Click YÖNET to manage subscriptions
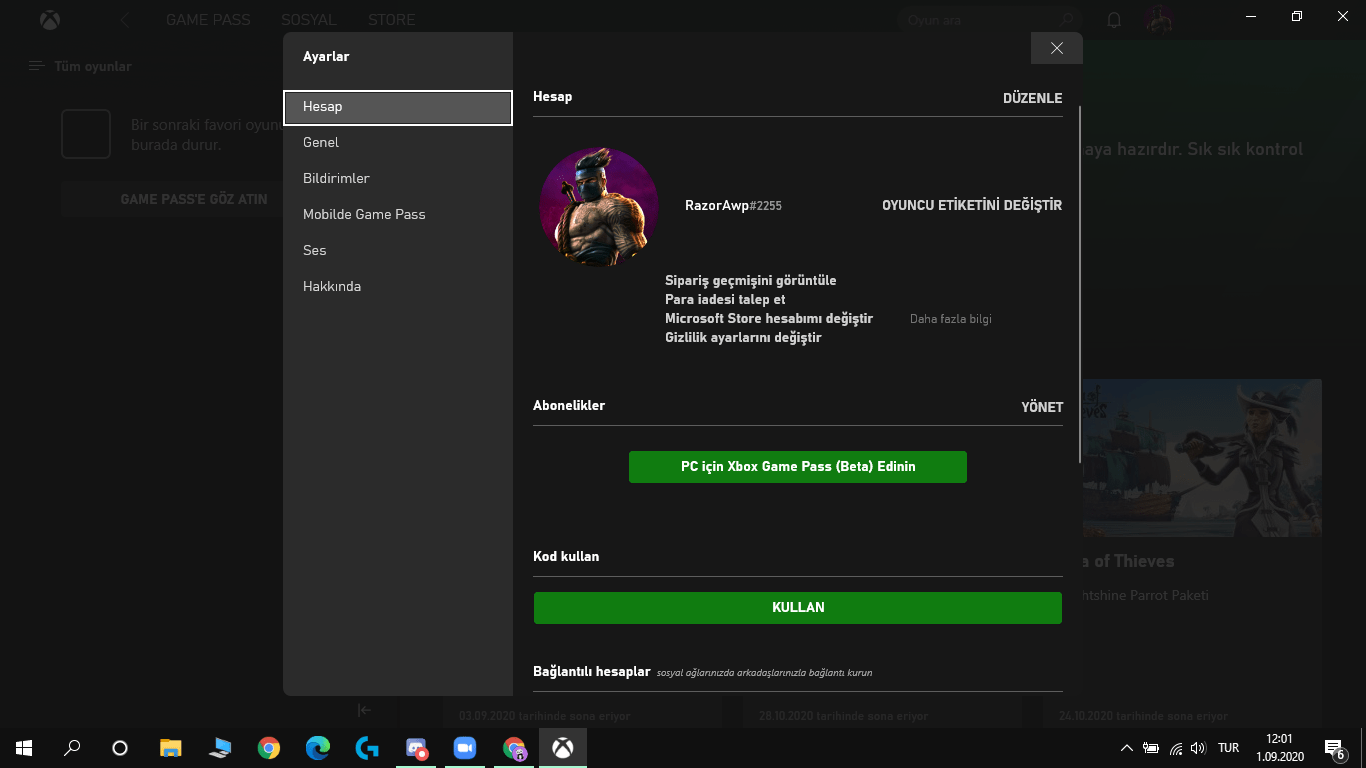 [1042, 407]
